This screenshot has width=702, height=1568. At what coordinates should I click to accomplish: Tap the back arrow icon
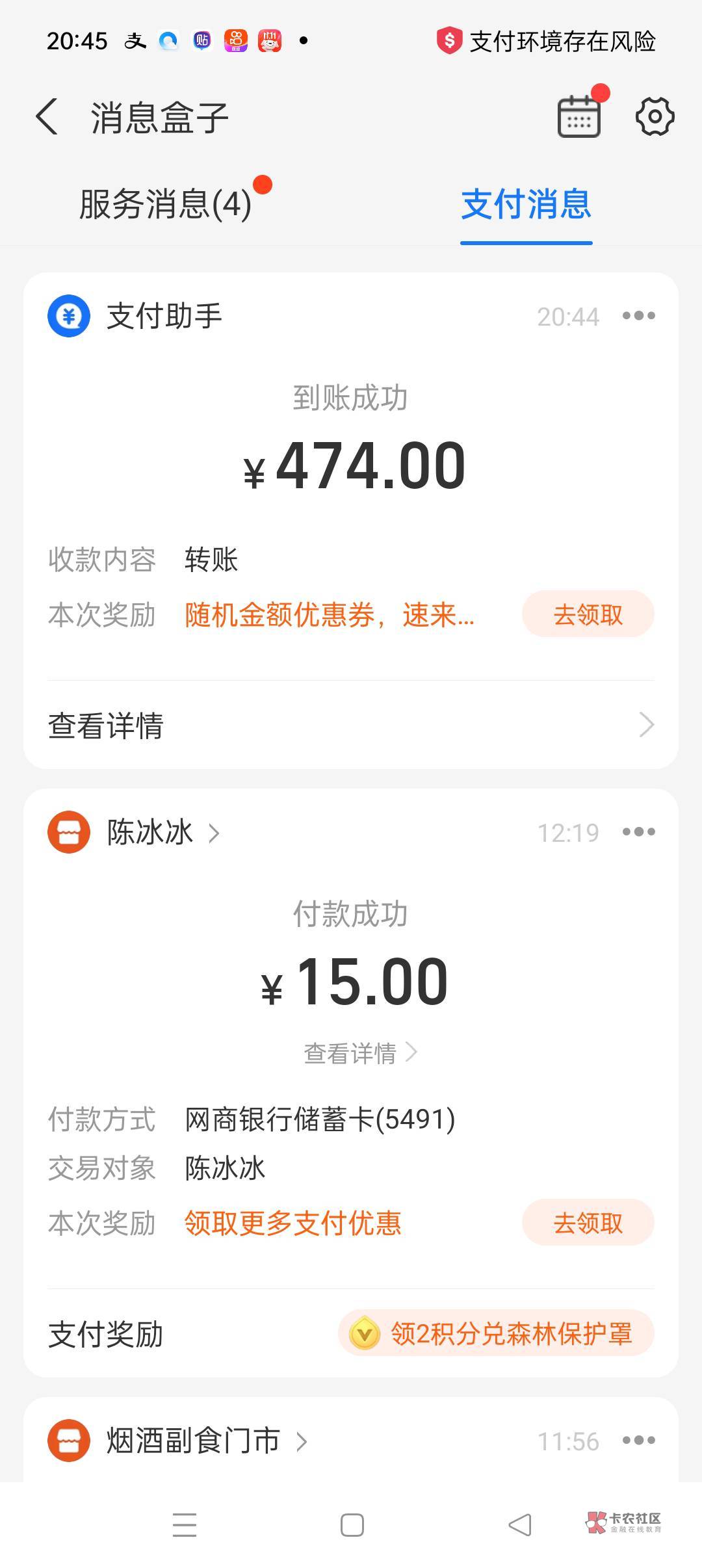47,117
